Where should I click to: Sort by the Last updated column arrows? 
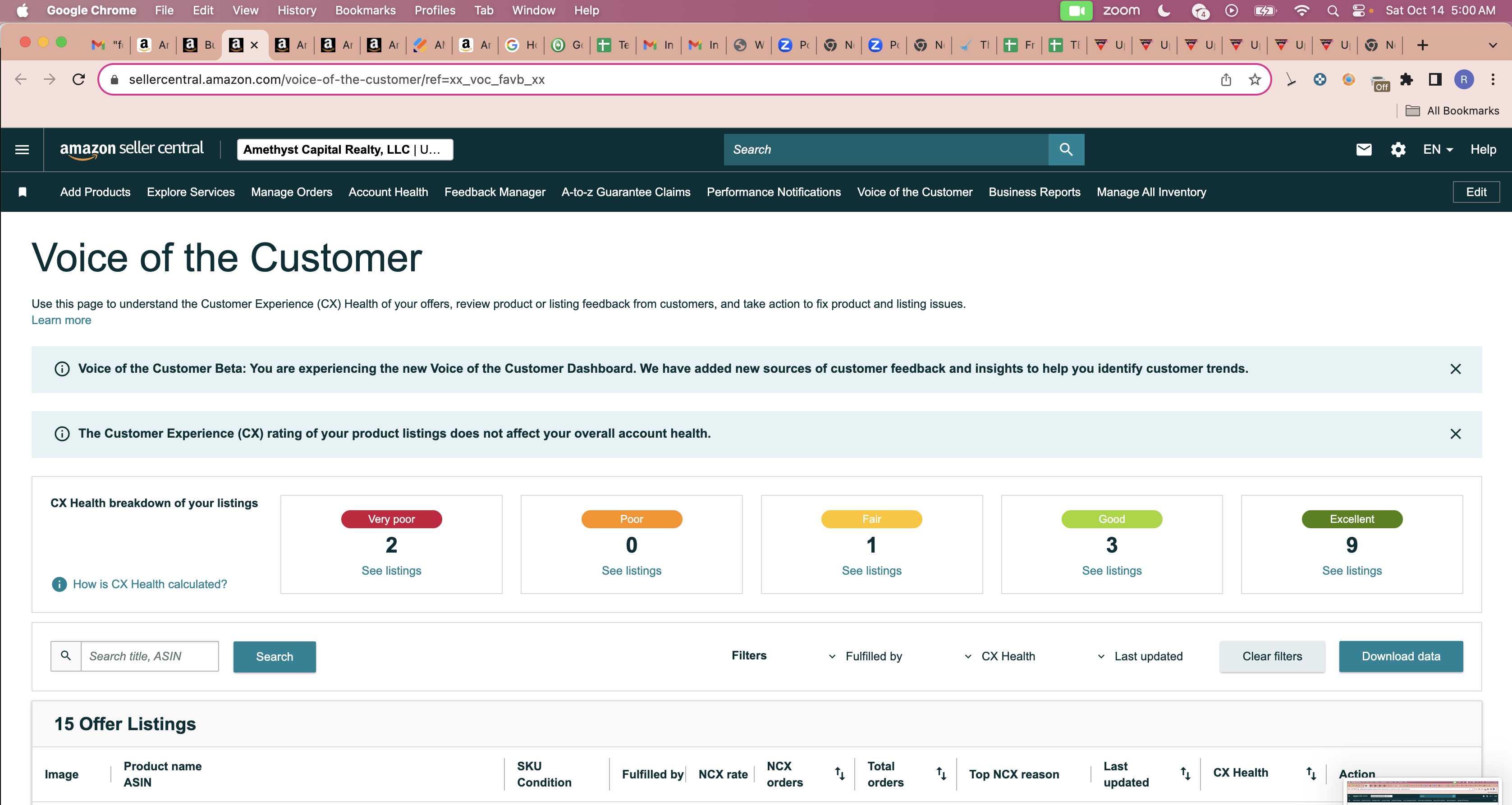coord(1185,774)
